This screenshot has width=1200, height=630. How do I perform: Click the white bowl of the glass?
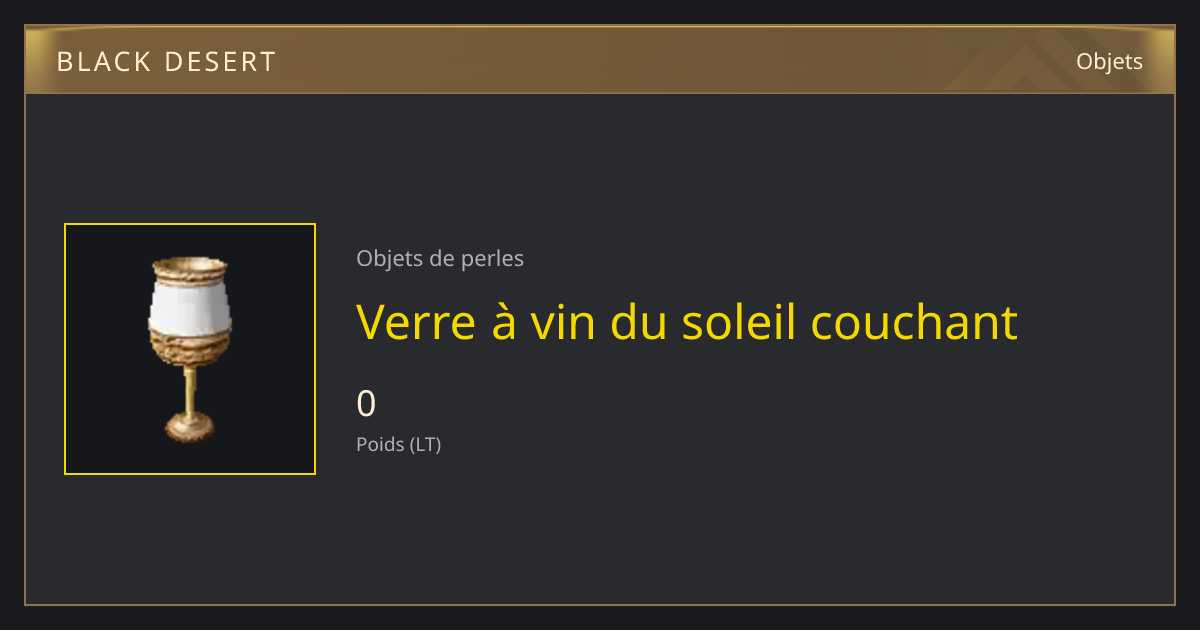190,305
